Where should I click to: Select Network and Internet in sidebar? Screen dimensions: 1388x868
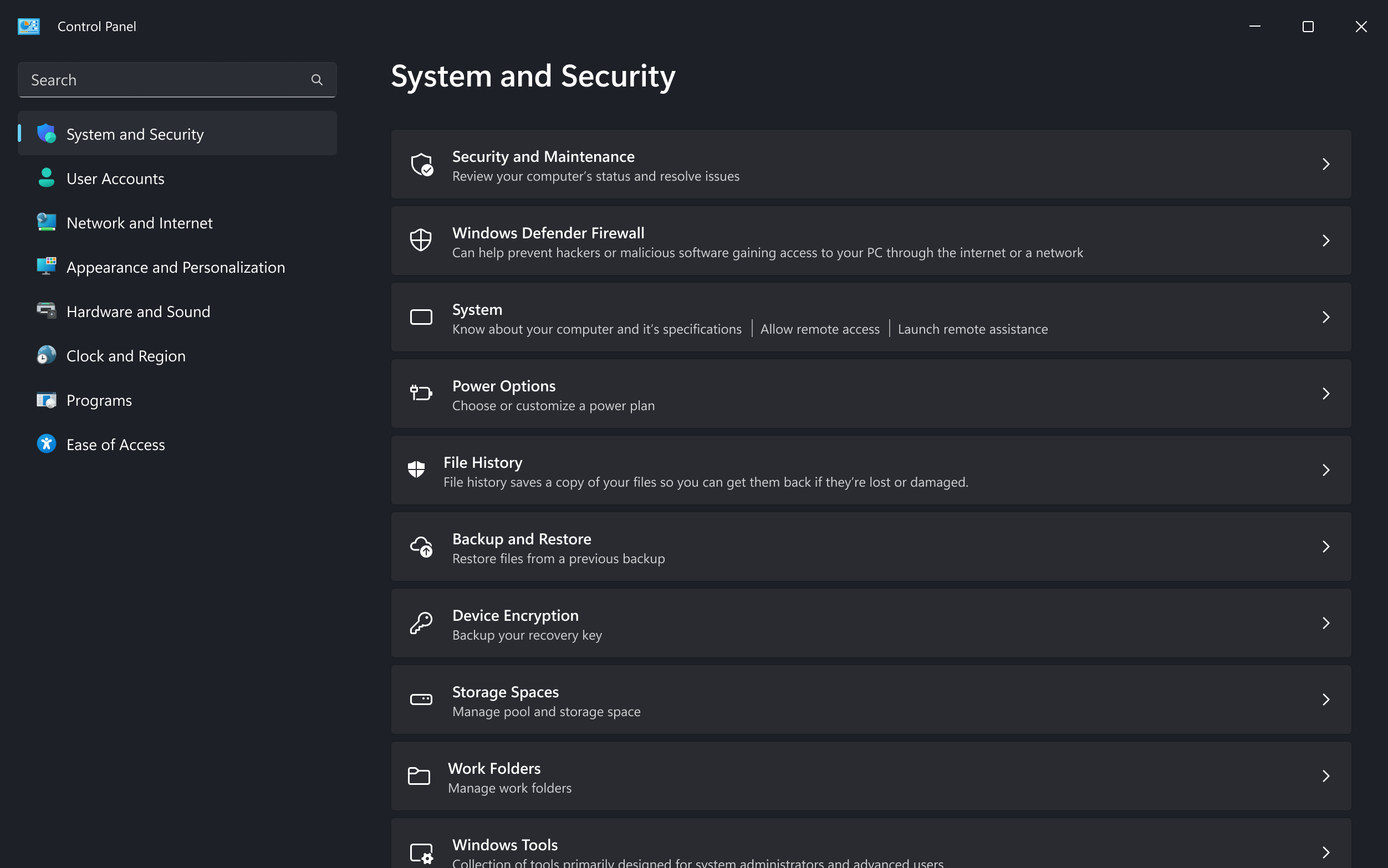point(140,223)
